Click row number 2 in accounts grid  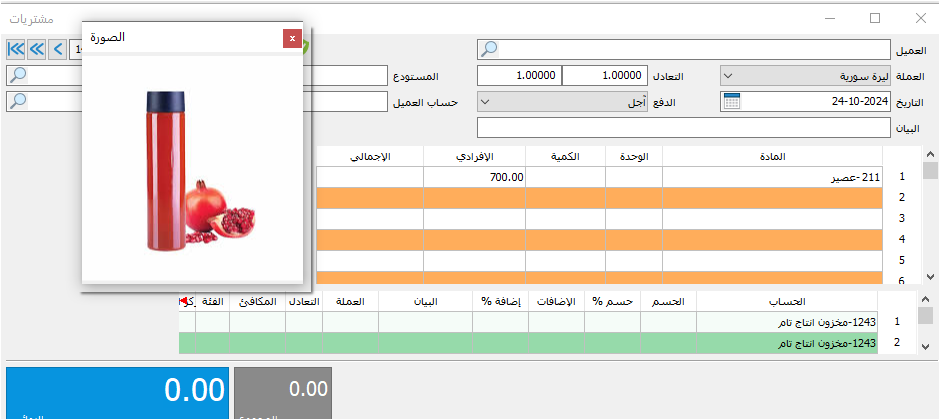click(x=897, y=343)
